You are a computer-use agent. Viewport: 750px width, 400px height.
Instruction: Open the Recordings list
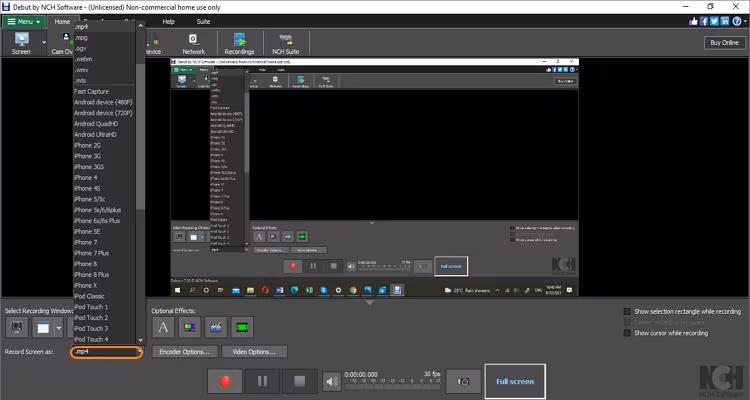coord(239,43)
